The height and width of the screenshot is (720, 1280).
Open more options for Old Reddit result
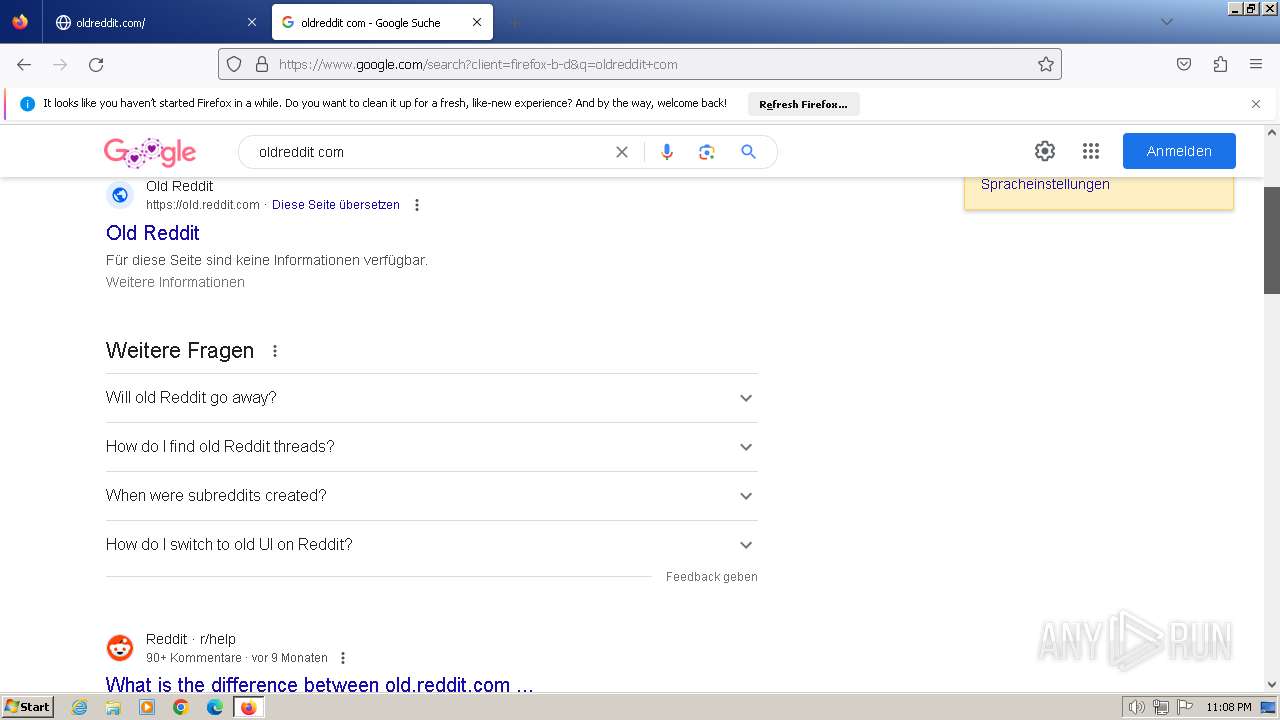(x=417, y=205)
